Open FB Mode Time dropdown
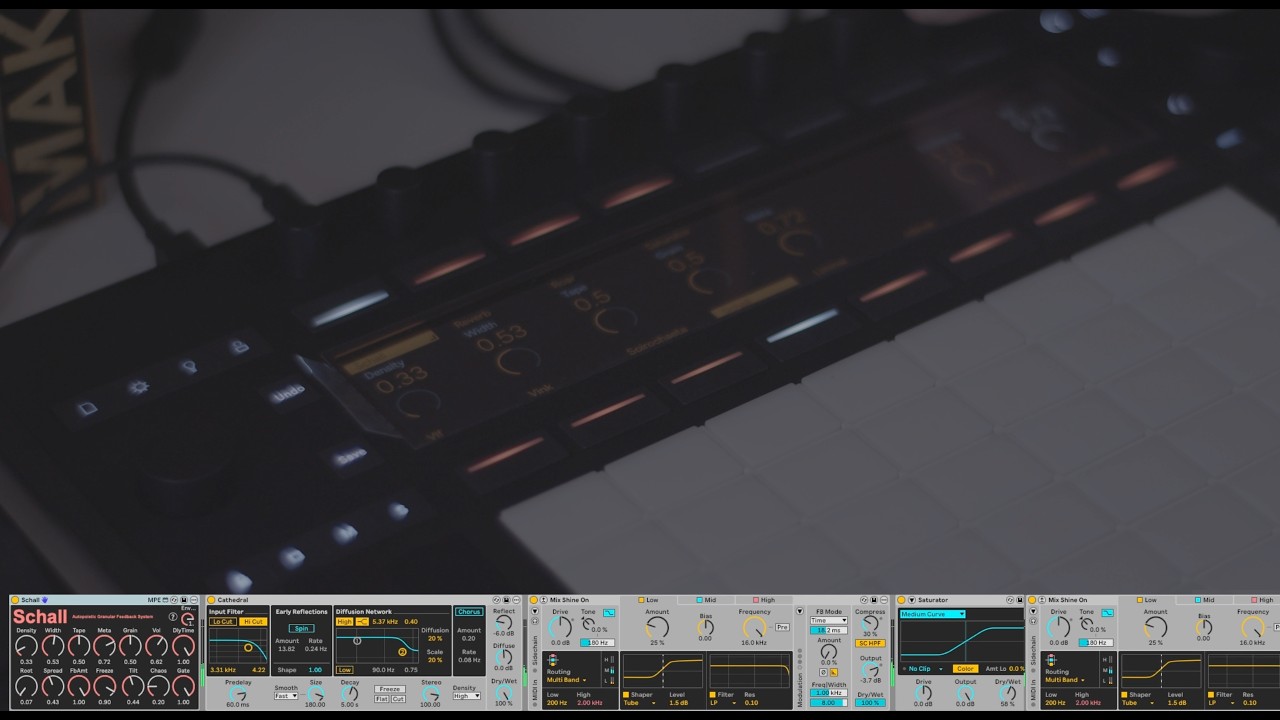The image size is (1280, 720). 828,620
